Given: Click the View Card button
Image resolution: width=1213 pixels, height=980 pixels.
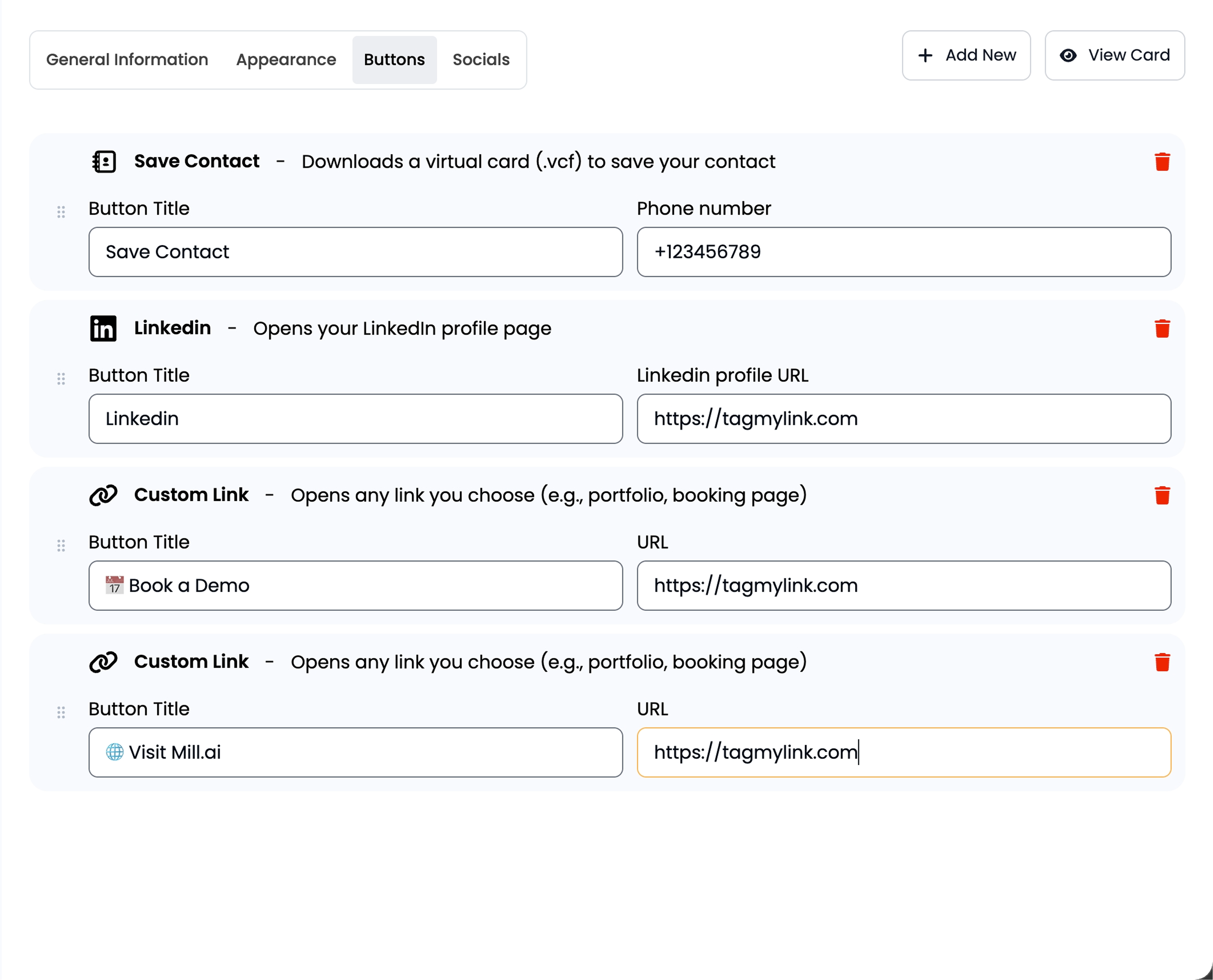Looking at the screenshot, I should point(1114,55).
